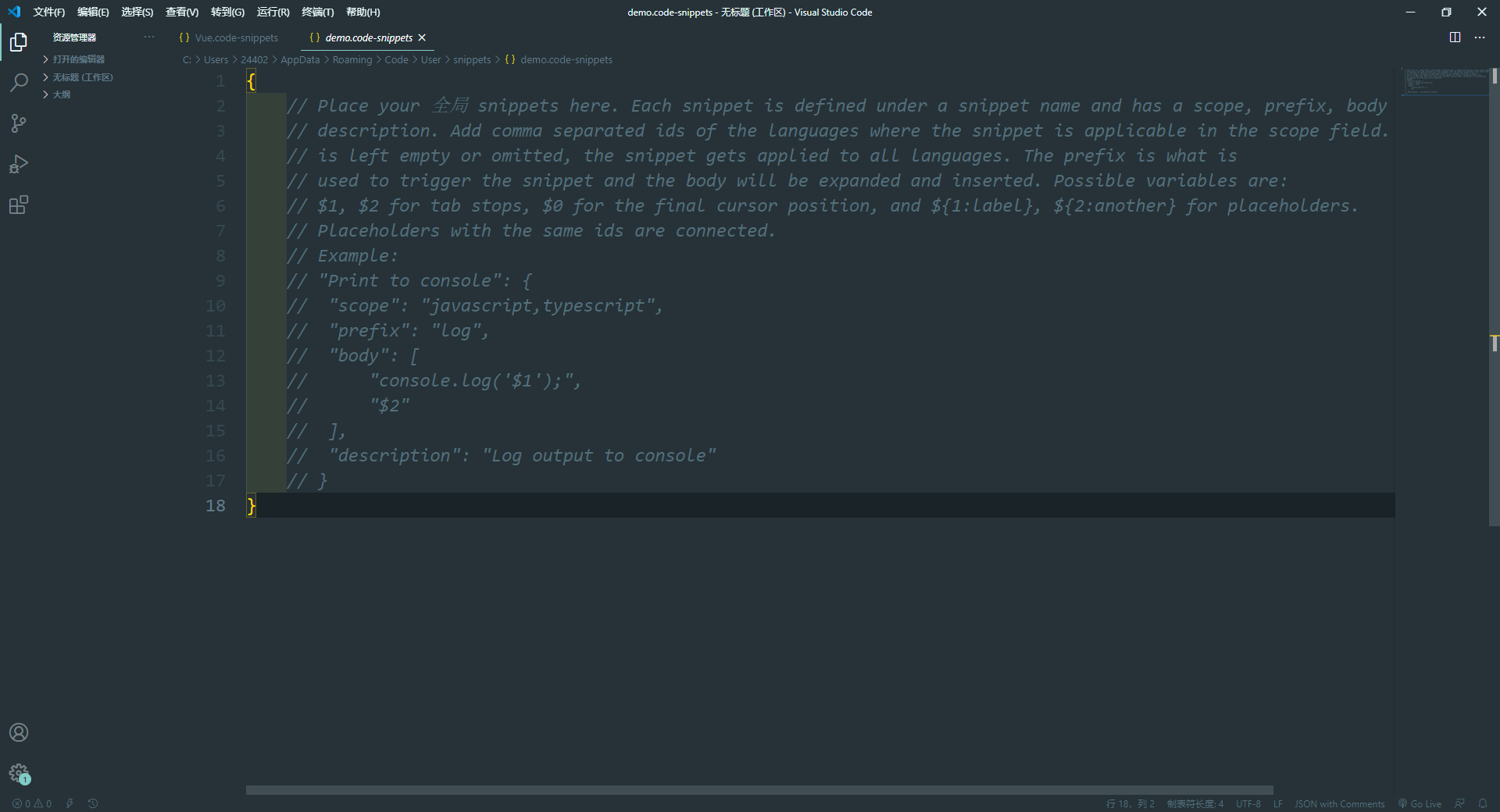Open the Search view in sidebar
The width and height of the screenshot is (1500, 812).
pos(19,83)
